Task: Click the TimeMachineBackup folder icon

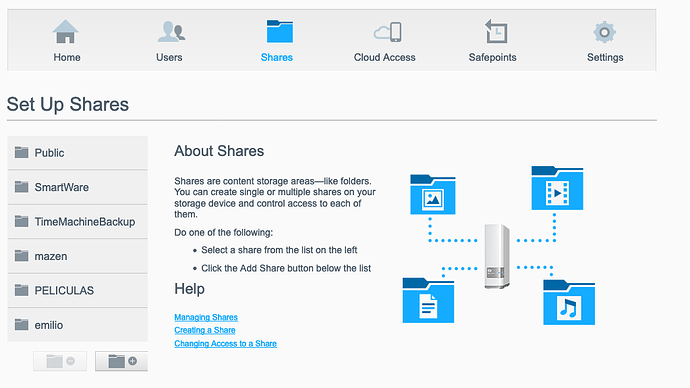Action: 22,221
